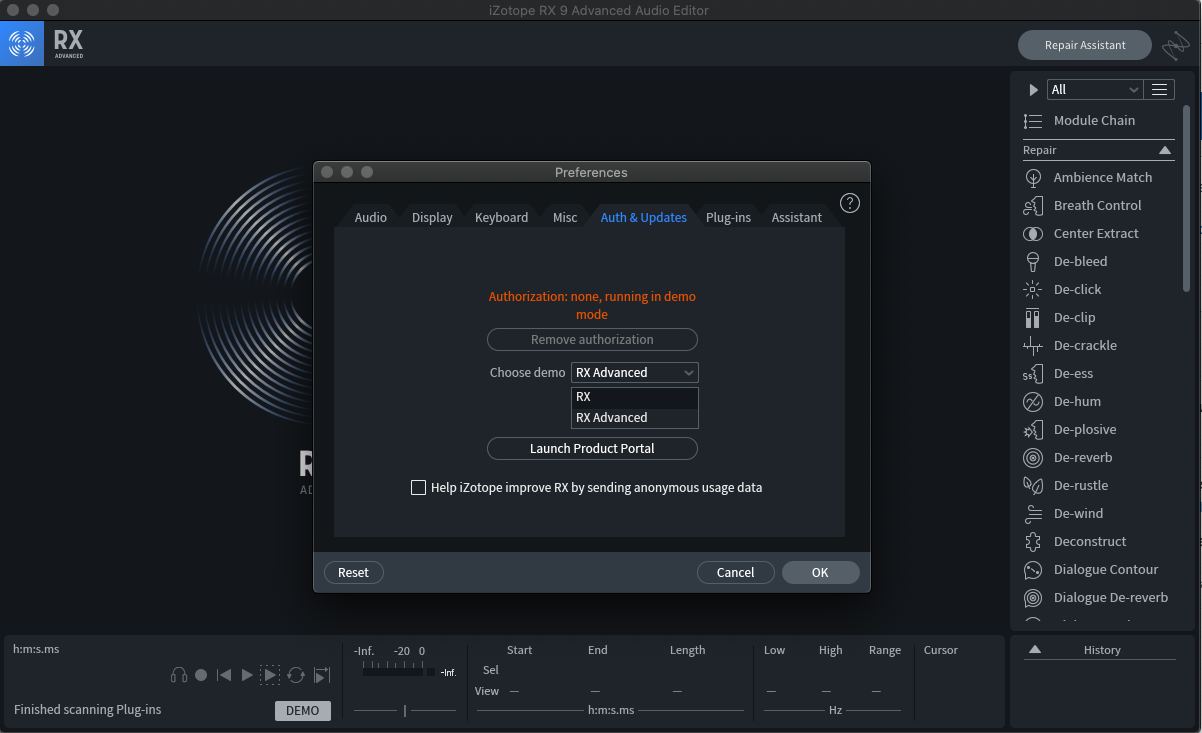The width and height of the screenshot is (1202, 733).
Task: Switch to the Misc tab
Action: pos(565,217)
